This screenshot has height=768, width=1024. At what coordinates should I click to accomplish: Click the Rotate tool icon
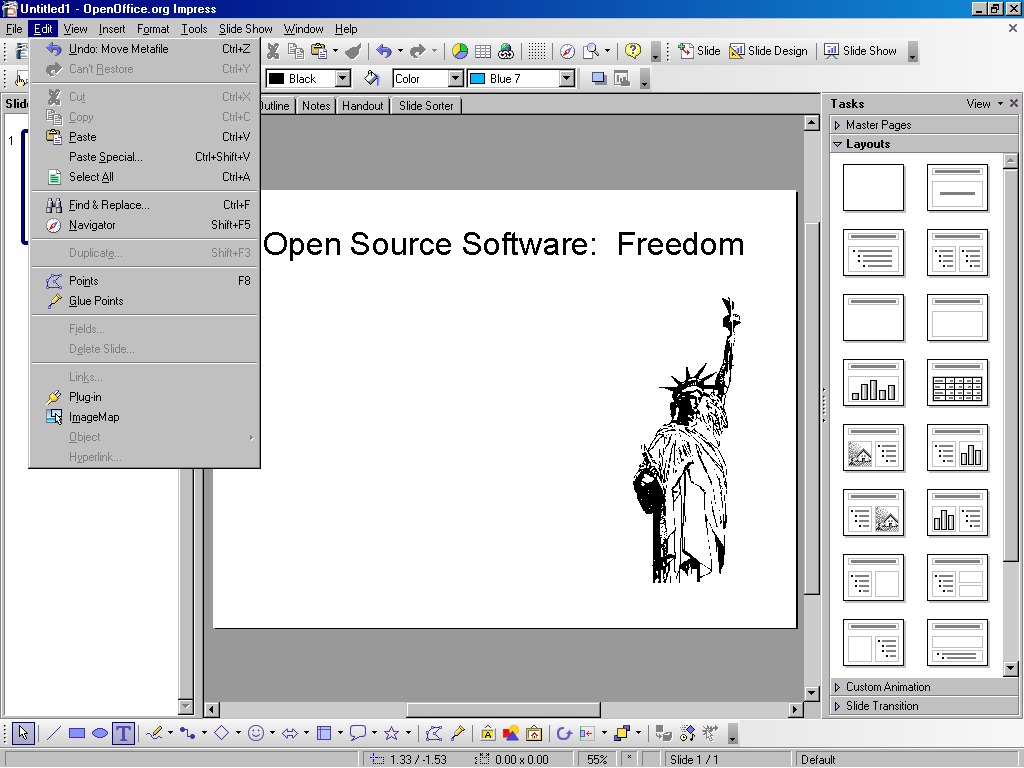pos(564,733)
